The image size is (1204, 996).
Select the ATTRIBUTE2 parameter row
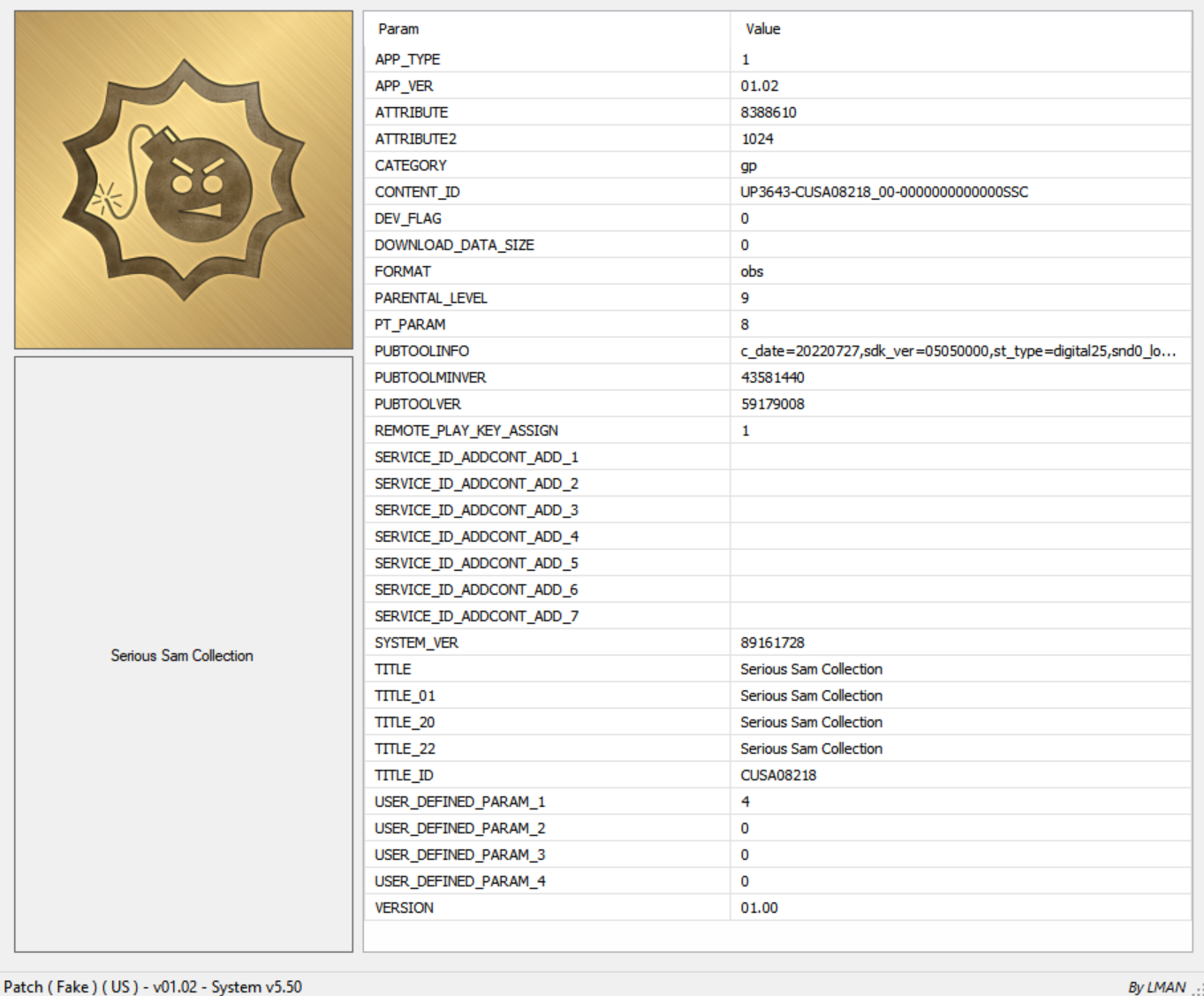pos(777,139)
